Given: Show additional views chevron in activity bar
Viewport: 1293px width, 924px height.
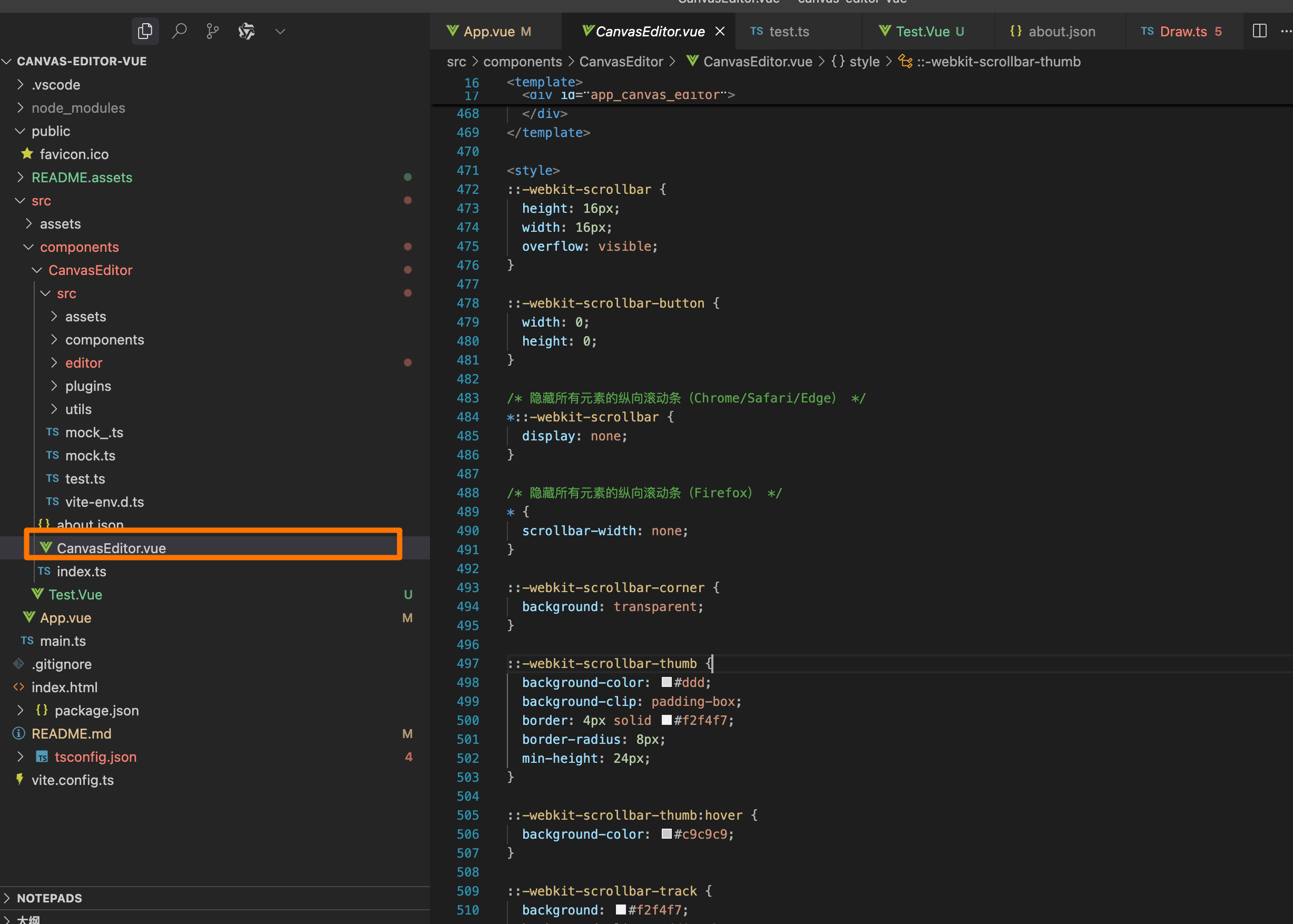Looking at the screenshot, I should (x=280, y=31).
